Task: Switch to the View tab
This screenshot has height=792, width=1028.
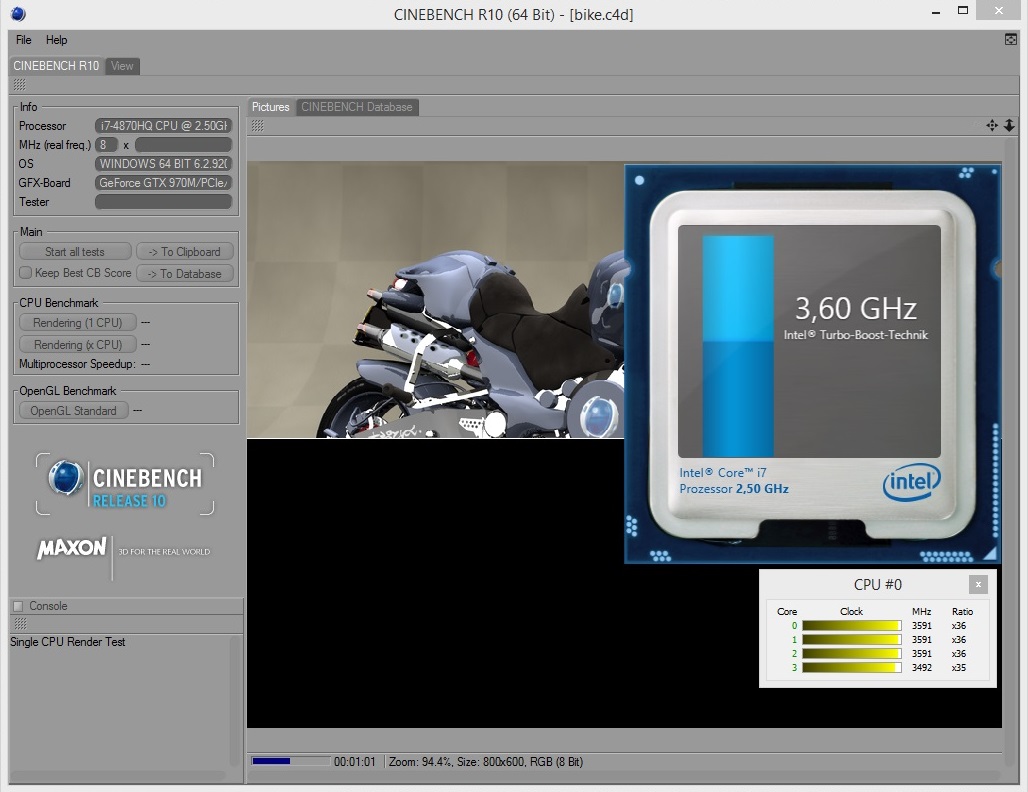Action: [x=122, y=66]
